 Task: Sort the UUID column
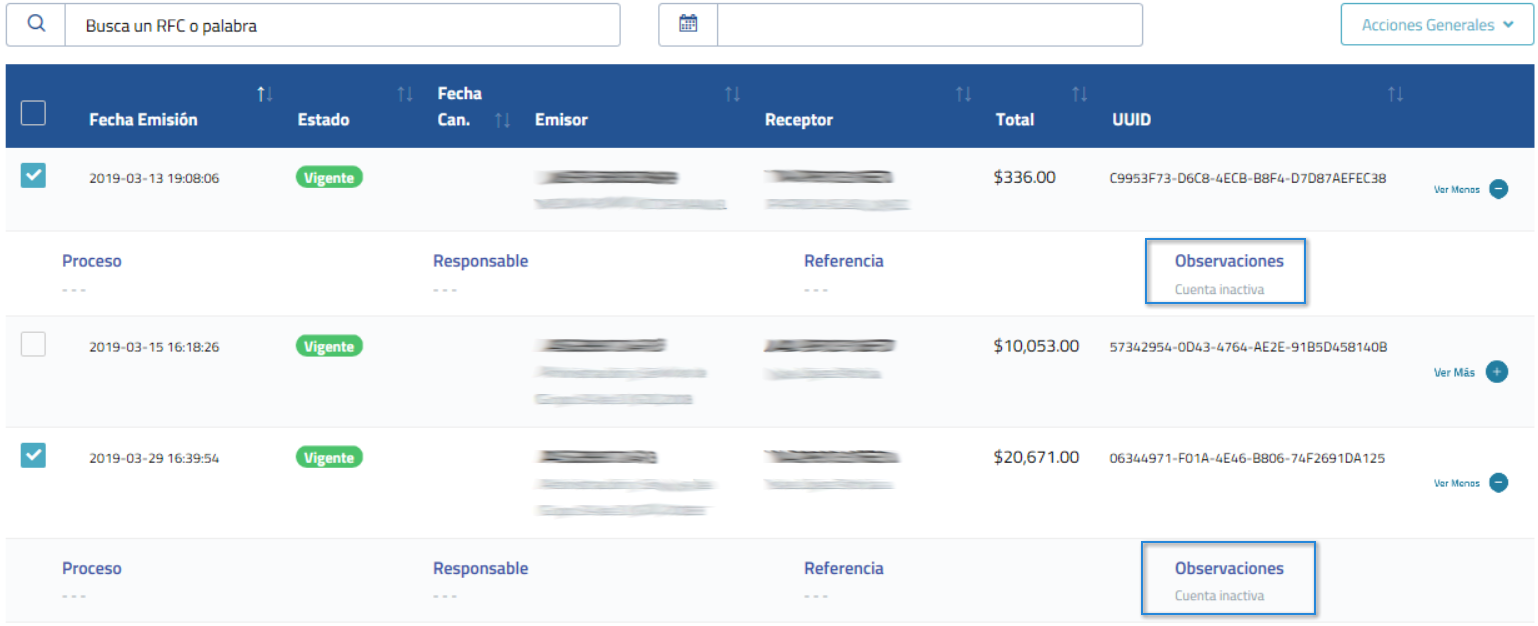pos(1396,93)
